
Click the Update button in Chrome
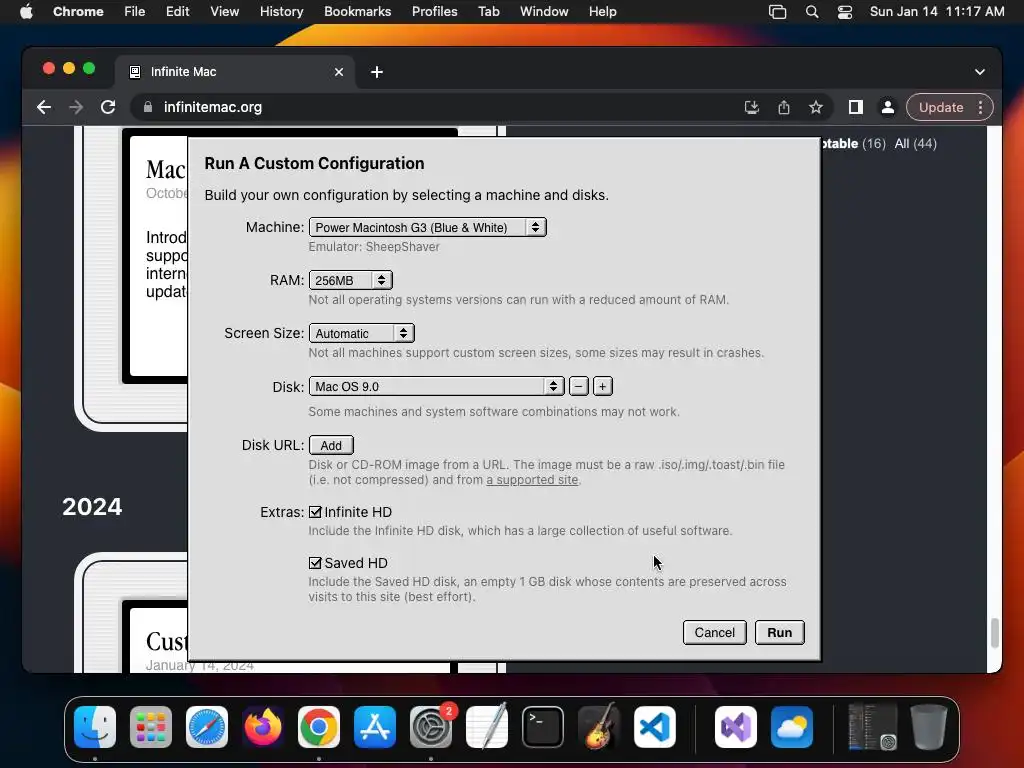tap(941, 107)
